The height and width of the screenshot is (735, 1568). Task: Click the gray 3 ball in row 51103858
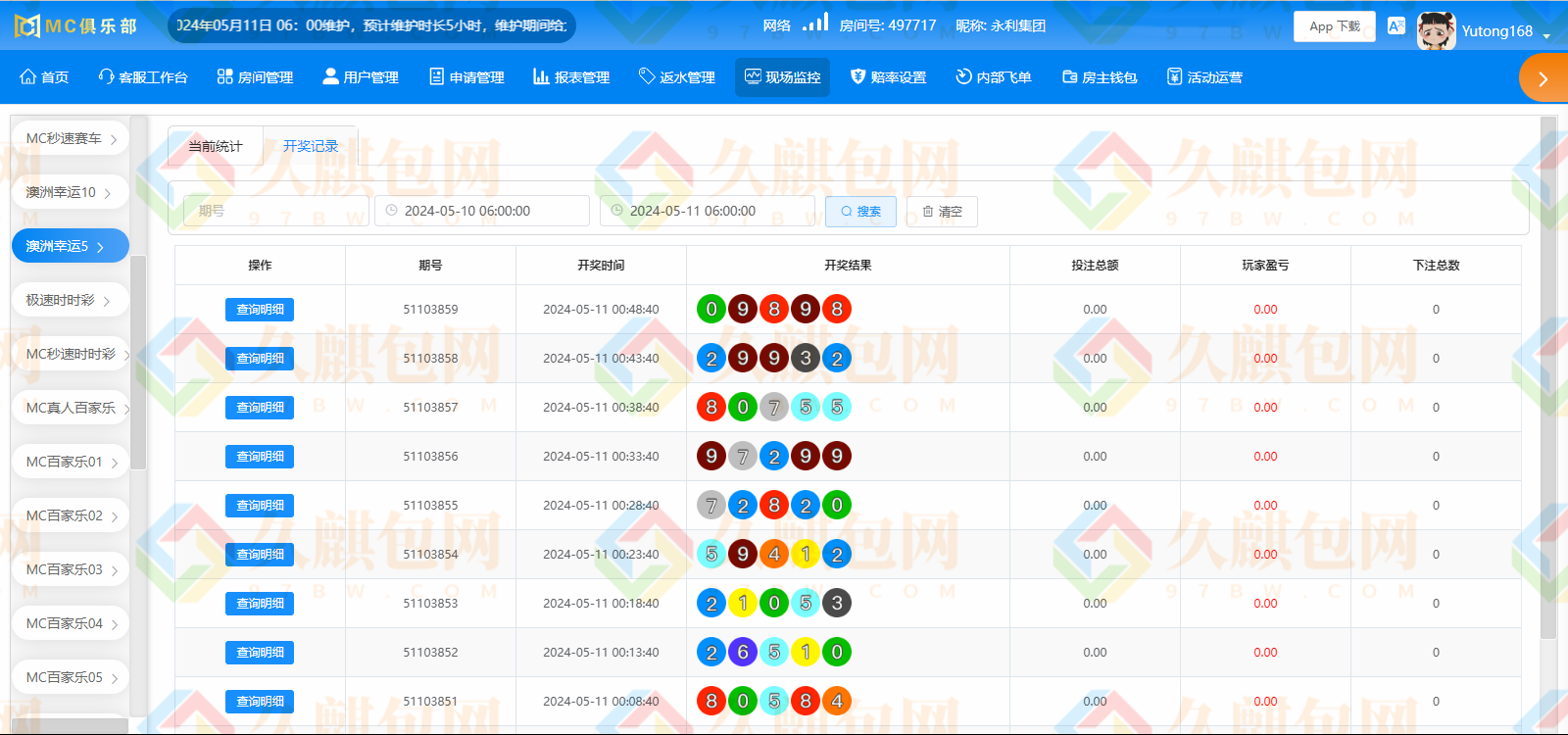click(806, 359)
